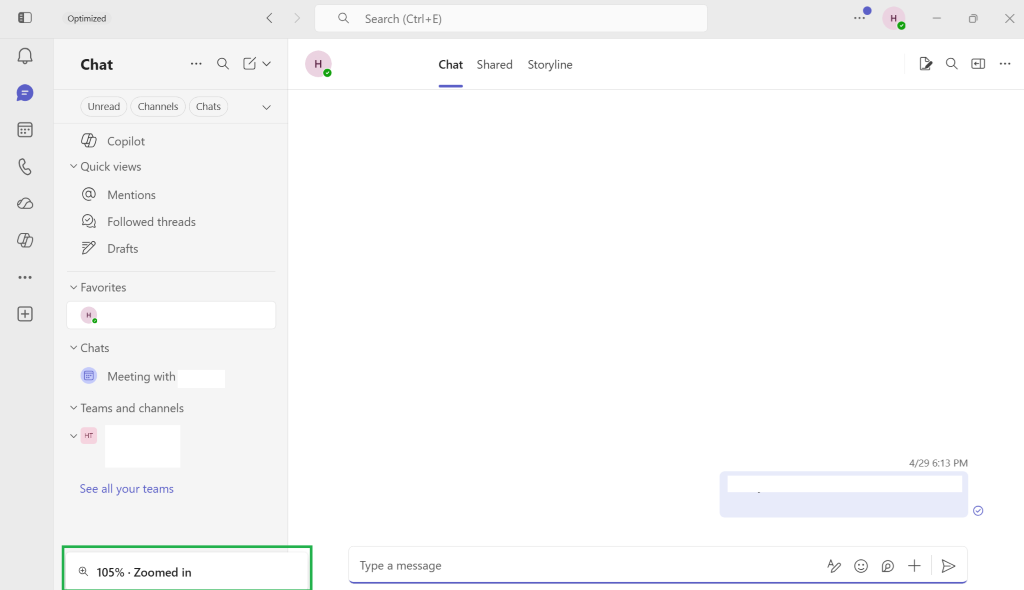Click the 4/29 6:13 PM timestamp
1024x590 pixels.
[x=938, y=463]
